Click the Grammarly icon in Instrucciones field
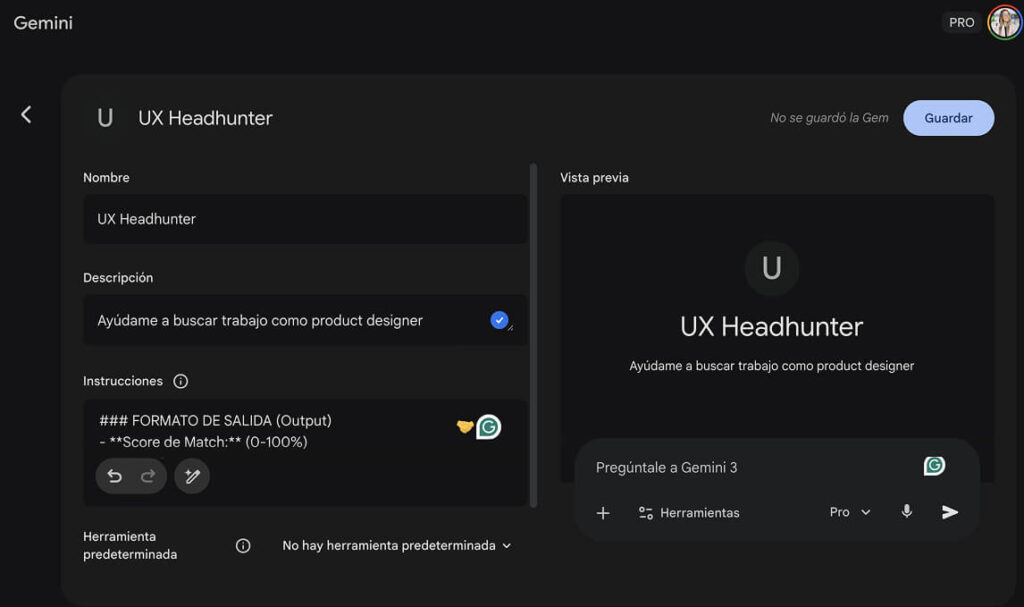This screenshot has width=1024, height=607. [488, 427]
